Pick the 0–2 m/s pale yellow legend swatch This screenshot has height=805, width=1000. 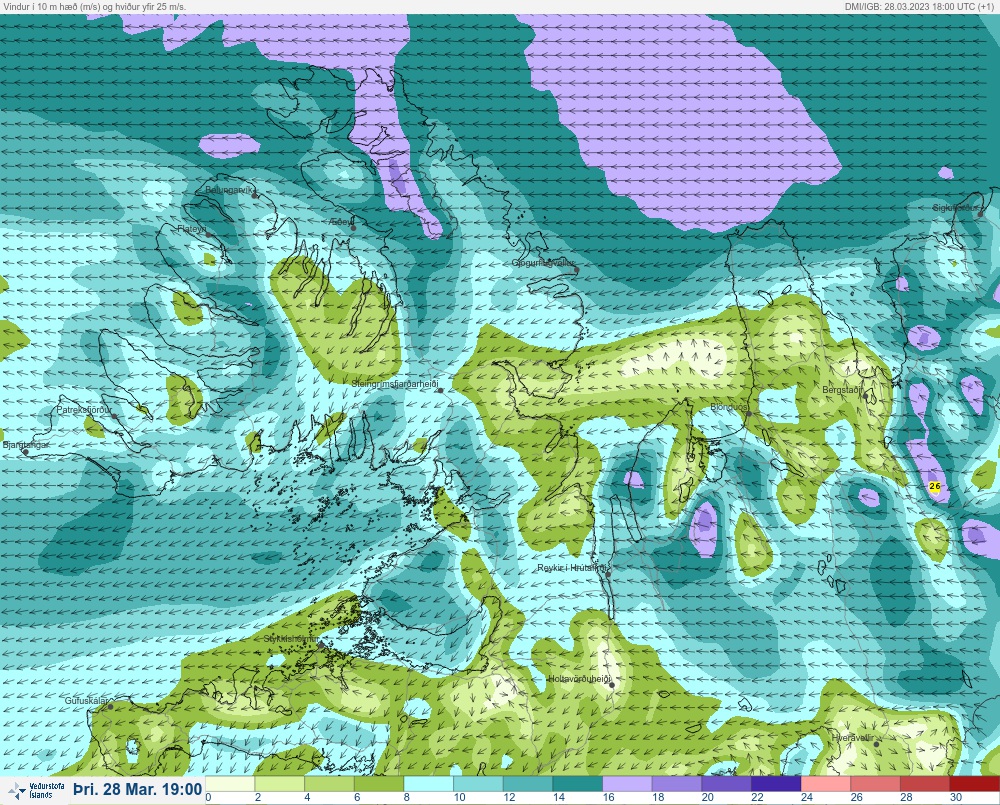(230, 784)
